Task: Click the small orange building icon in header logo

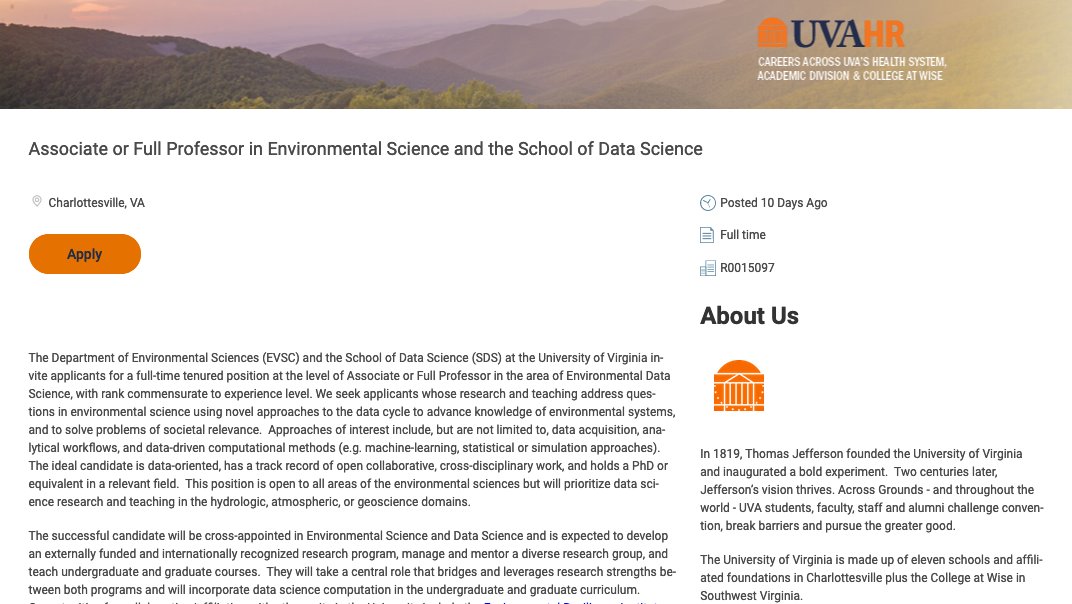Action: coord(772,33)
